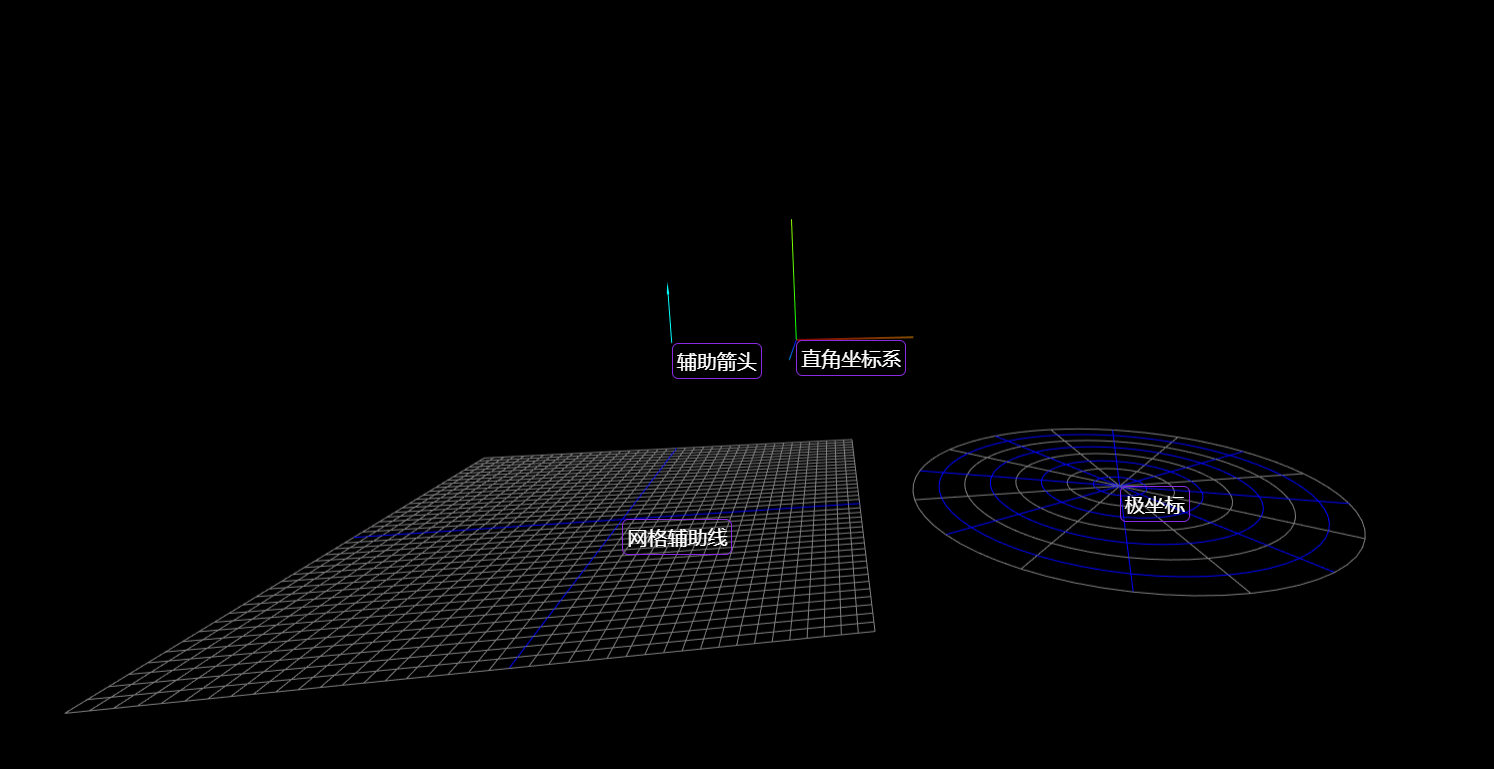1494x769 pixels.
Task: Select the blue Z axis of the coordinate system
Action: 792,353
